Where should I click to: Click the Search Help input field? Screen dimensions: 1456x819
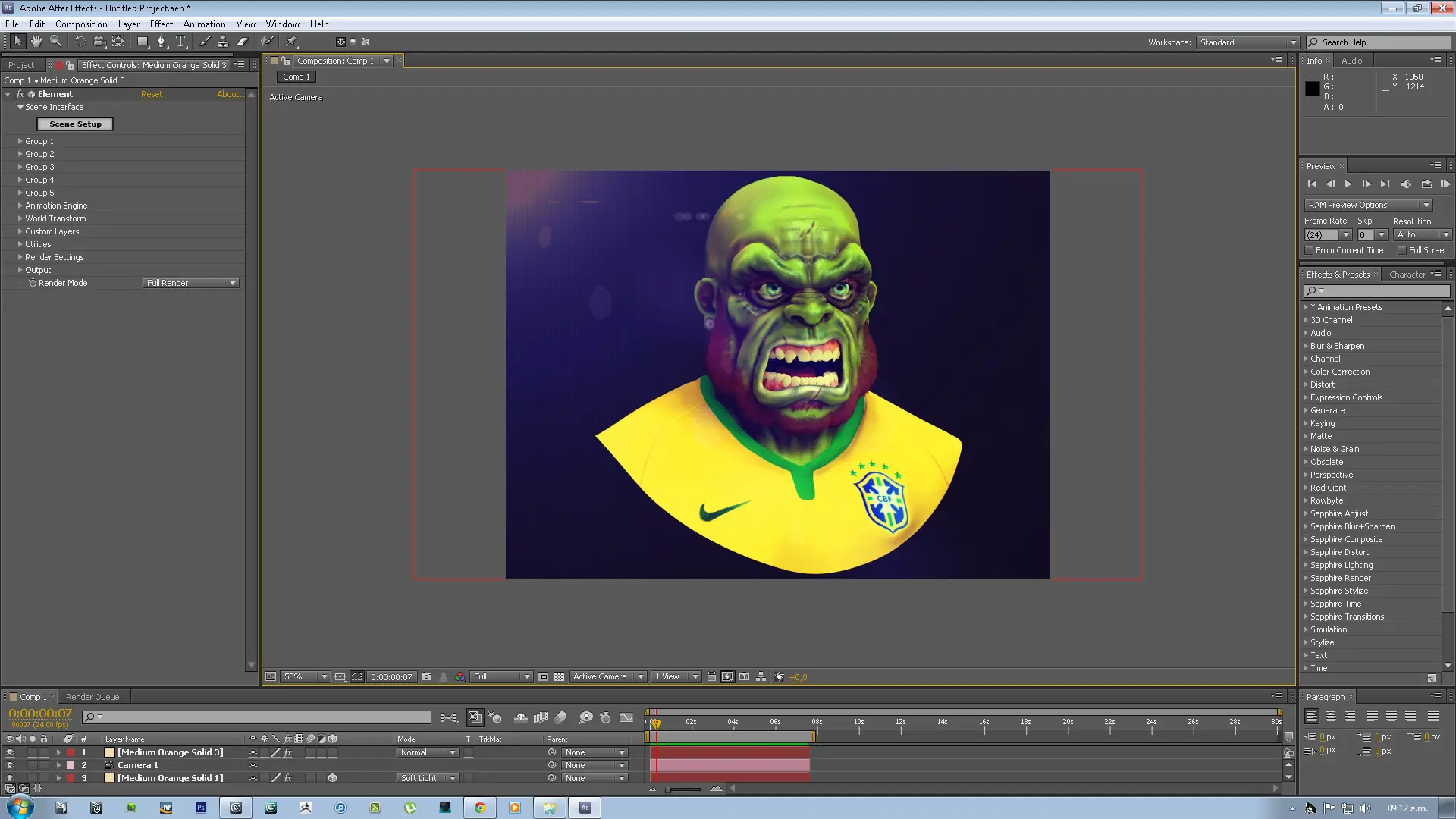pos(1378,42)
